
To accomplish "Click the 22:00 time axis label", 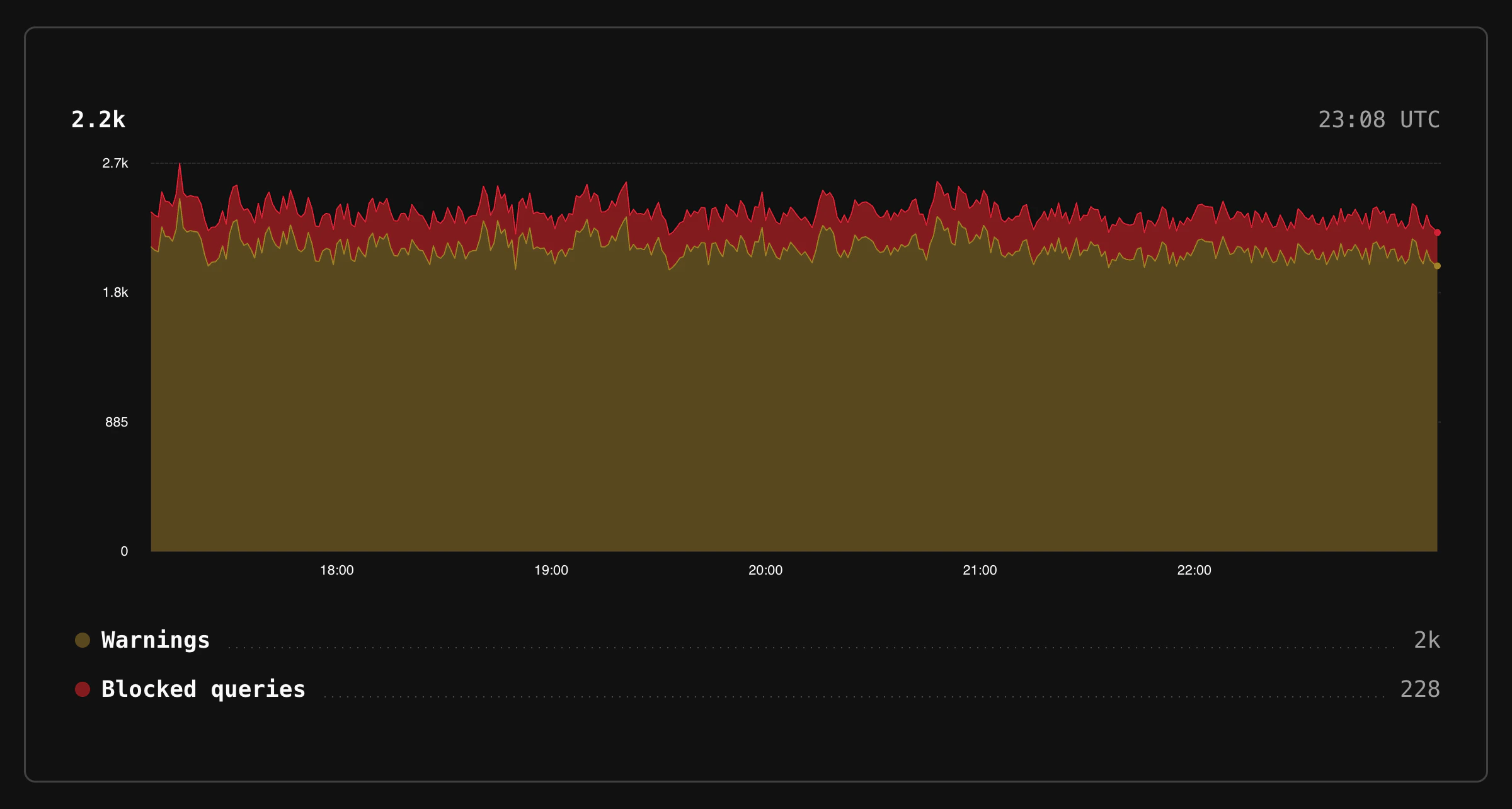I will coord(1196,570).
